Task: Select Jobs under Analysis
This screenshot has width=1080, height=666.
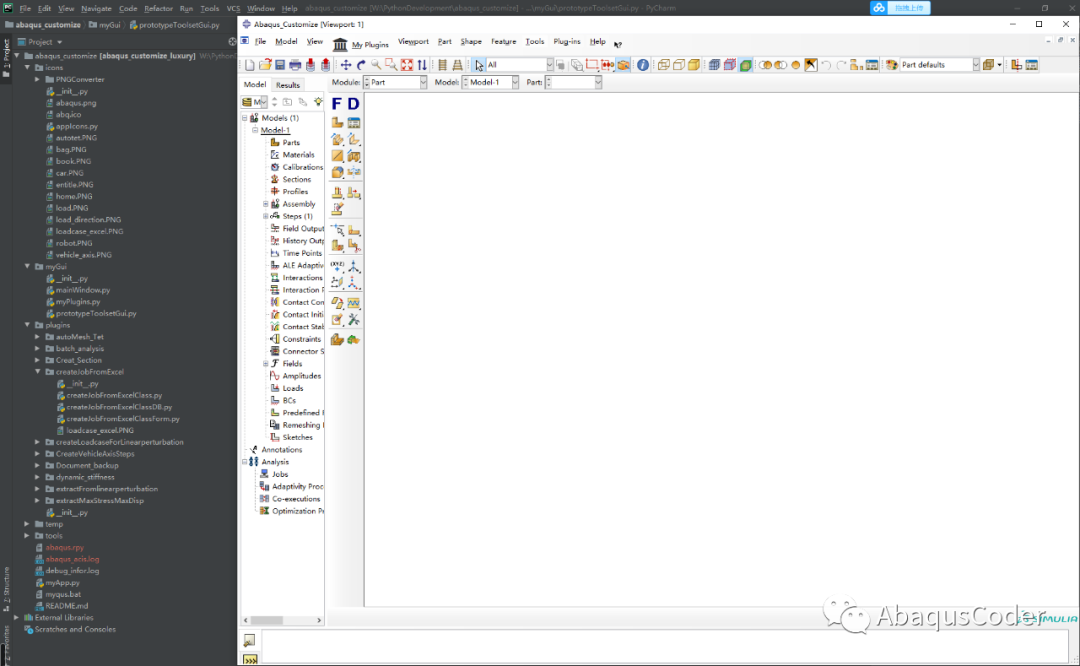Action: [x=280, y=475]
